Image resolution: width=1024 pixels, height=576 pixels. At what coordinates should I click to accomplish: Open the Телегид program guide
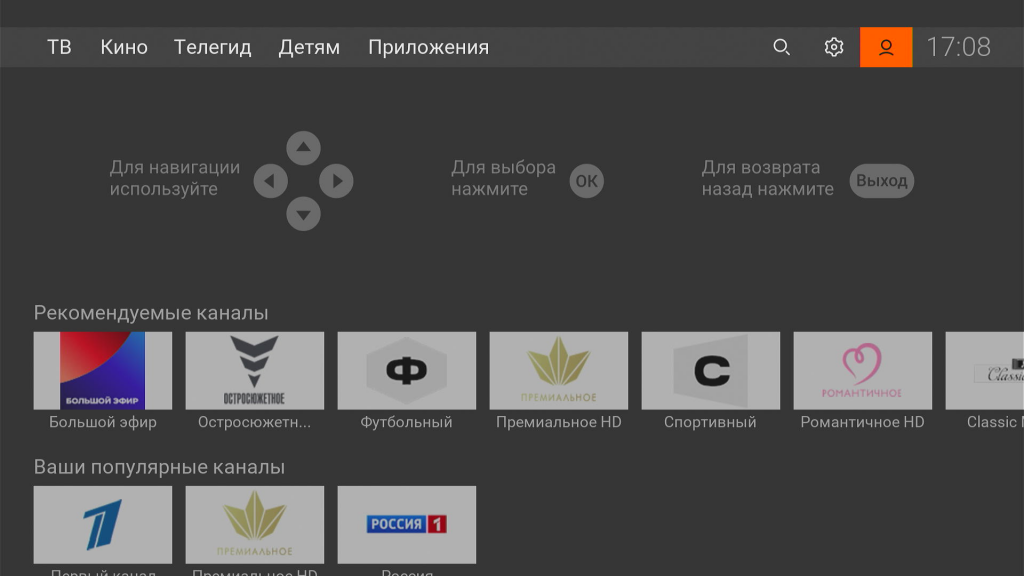(213, 47)
